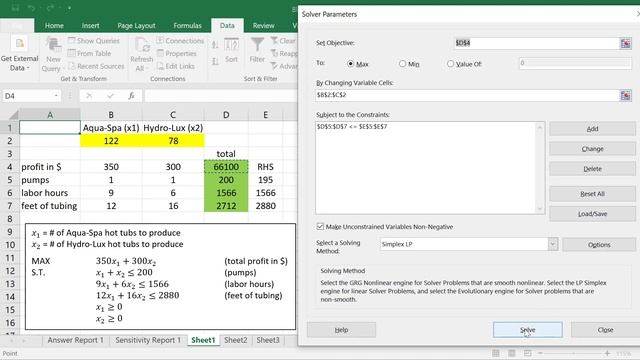Click the Refresh All icon
640x360 pixels.
click(142, 45)
